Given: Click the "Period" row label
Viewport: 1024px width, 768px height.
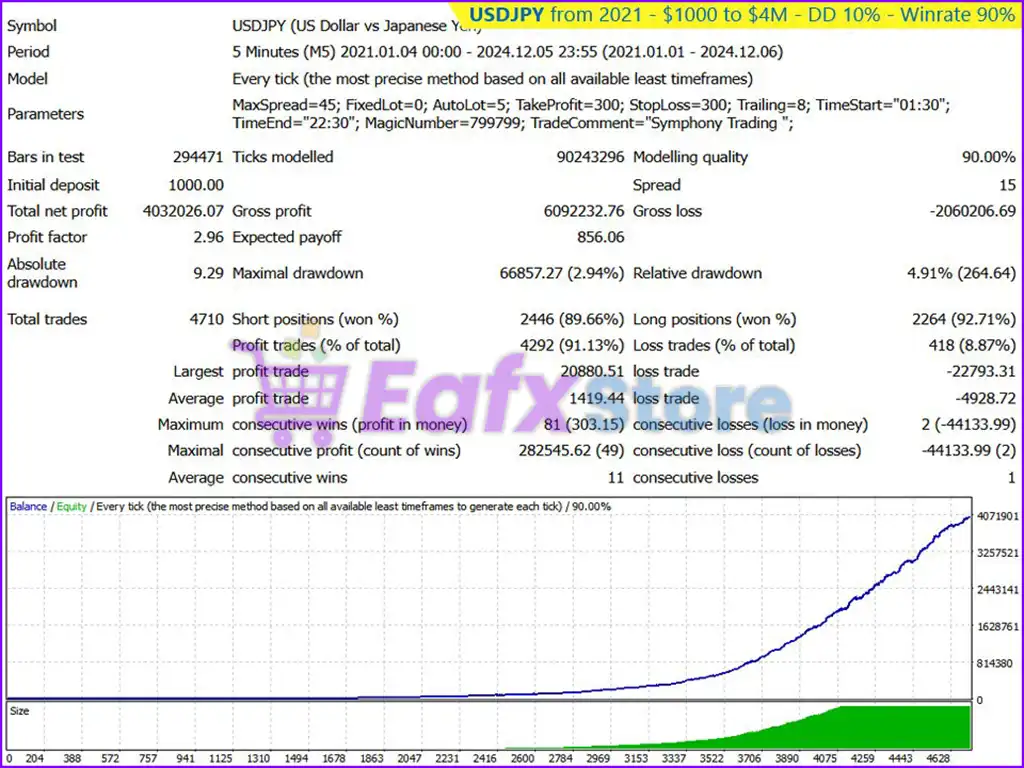Looking at the screenshot, I should pos(28,52).
